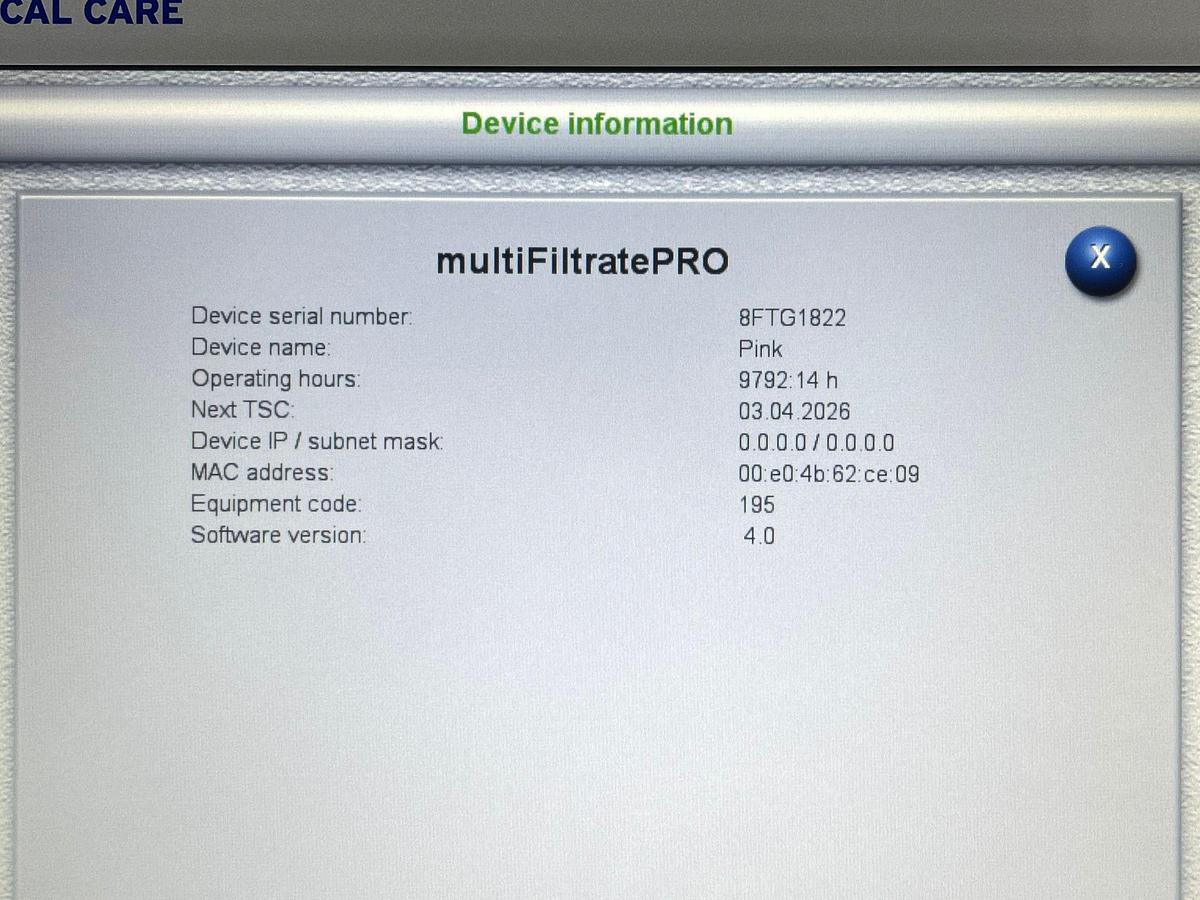
Task: Click the Operating hours label
Action: [276, 378]
